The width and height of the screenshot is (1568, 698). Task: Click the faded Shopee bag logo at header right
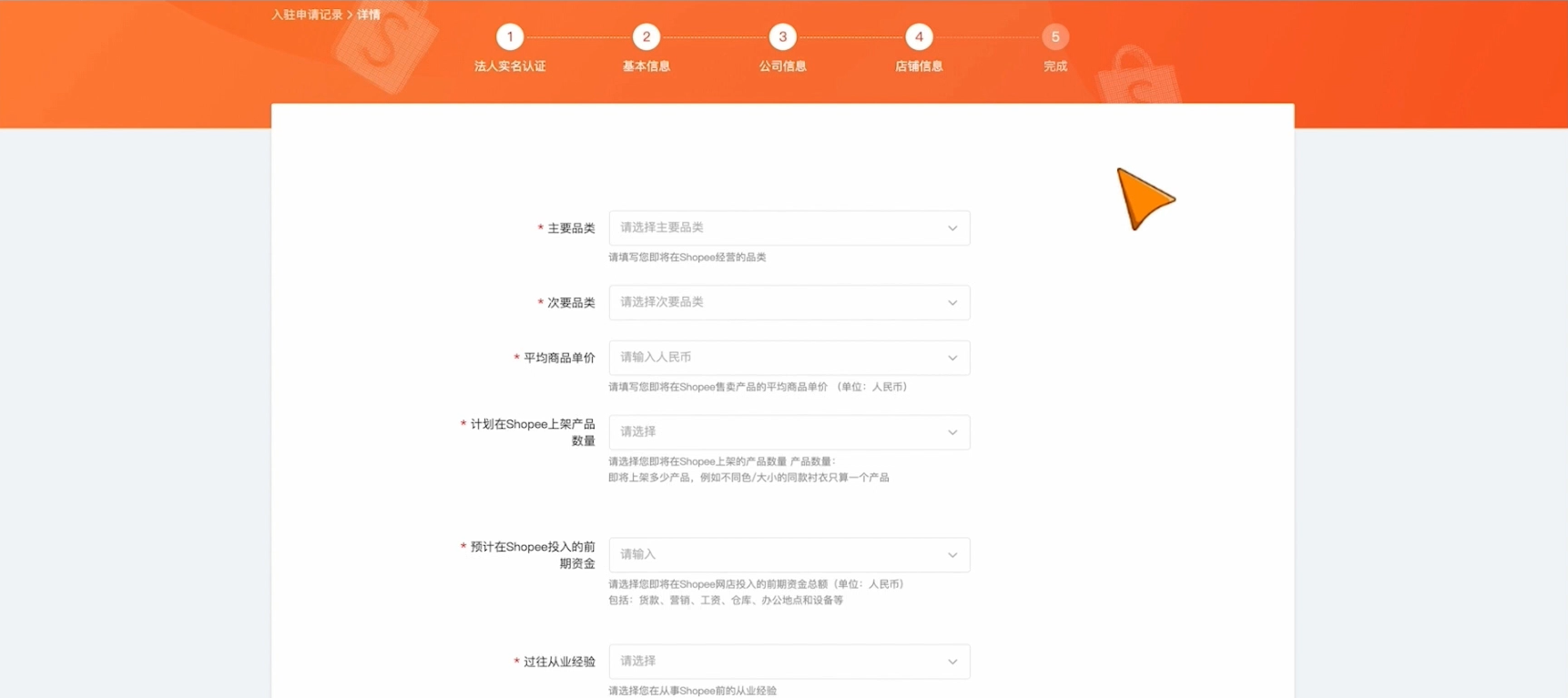(x=1138, y=77)
